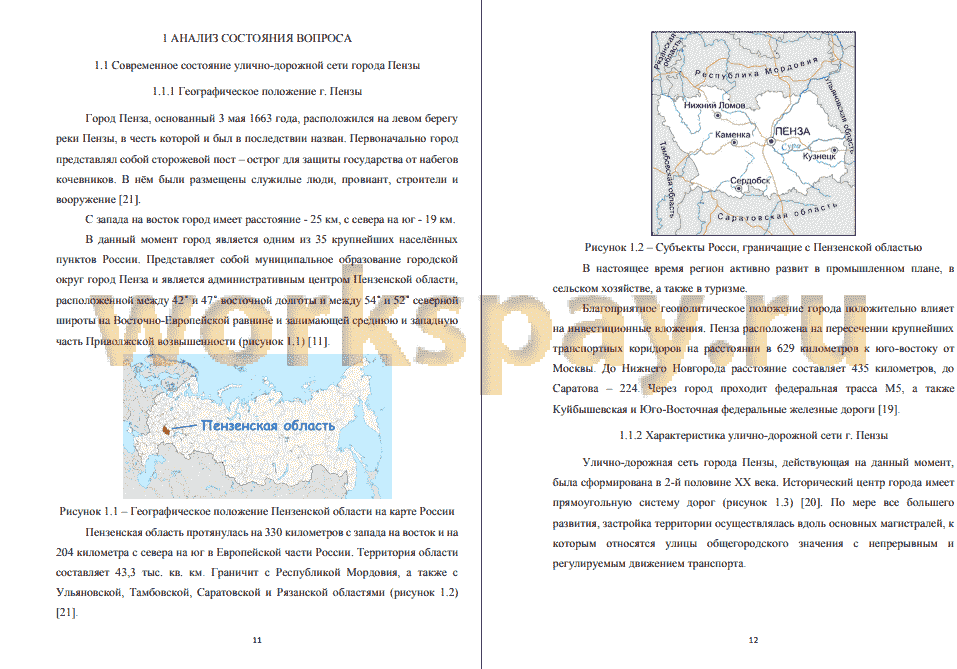Click 'Сердобск' on the regional map
This screenshot has width=957, height=669.
click(749, 181)
